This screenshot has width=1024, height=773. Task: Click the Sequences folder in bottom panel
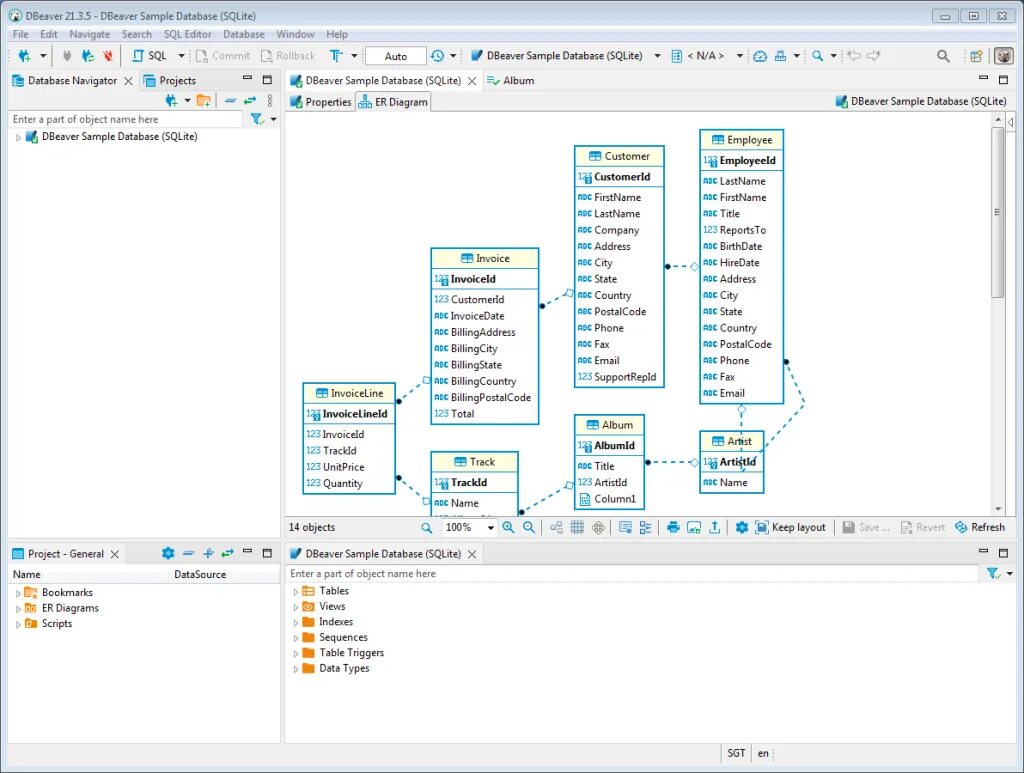[335, 638]
